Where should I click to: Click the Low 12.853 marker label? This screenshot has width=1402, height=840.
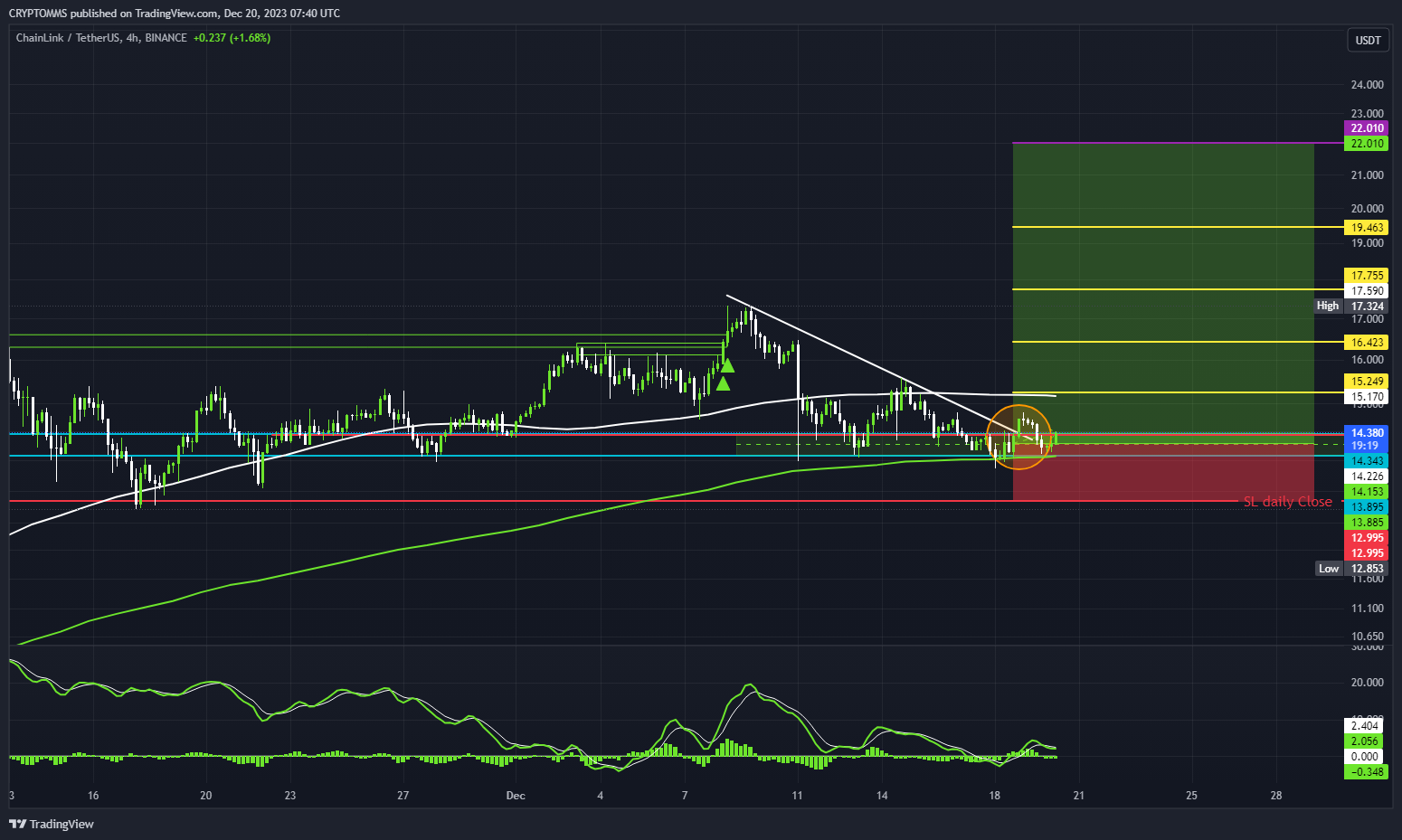1351,569
